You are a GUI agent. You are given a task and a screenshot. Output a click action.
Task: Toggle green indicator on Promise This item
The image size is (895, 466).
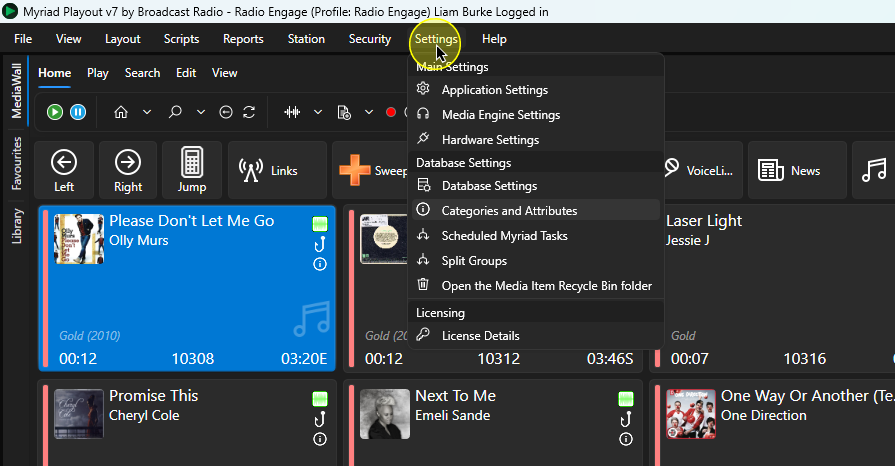point(320,398)
